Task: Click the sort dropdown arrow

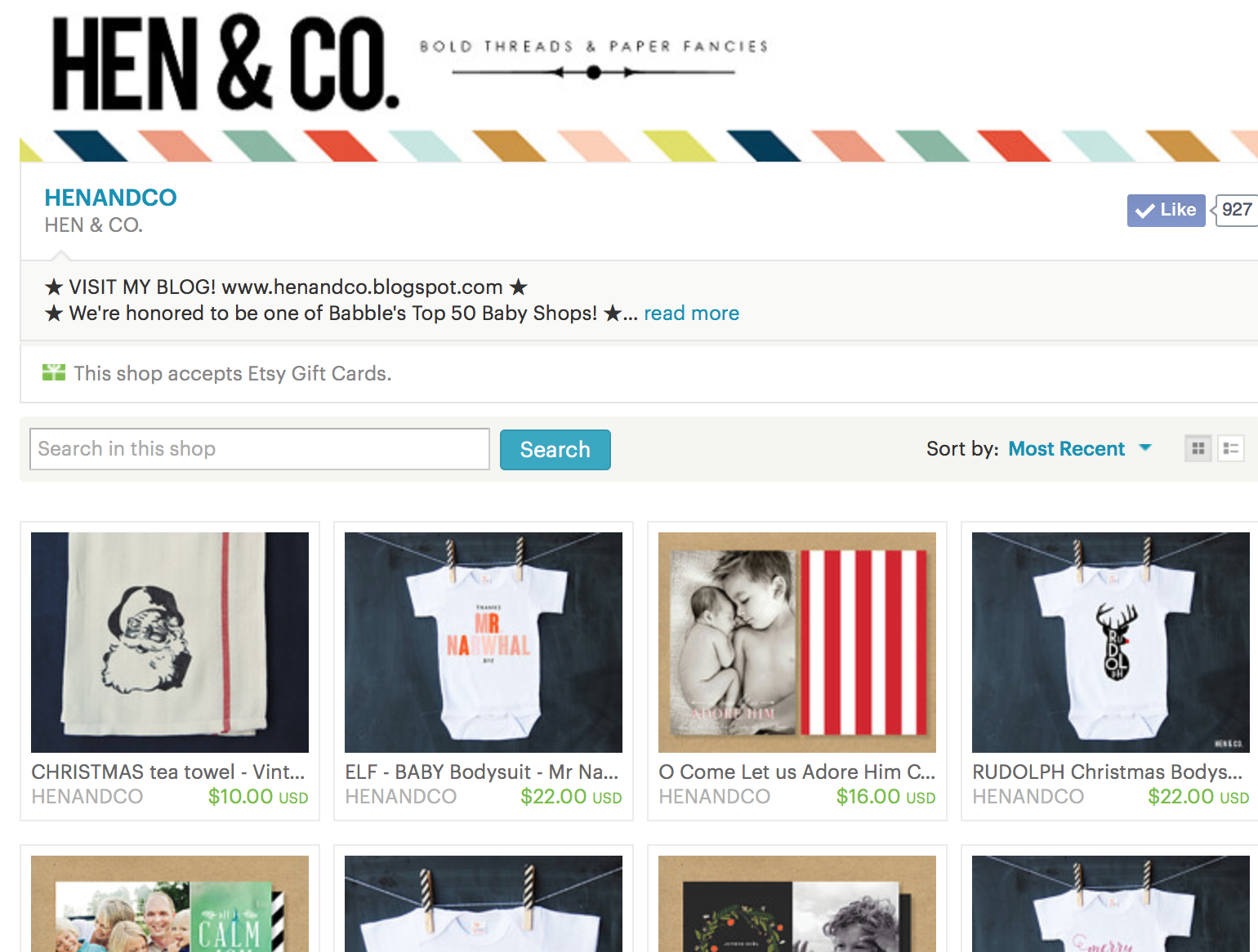Action: point(1145,447)
